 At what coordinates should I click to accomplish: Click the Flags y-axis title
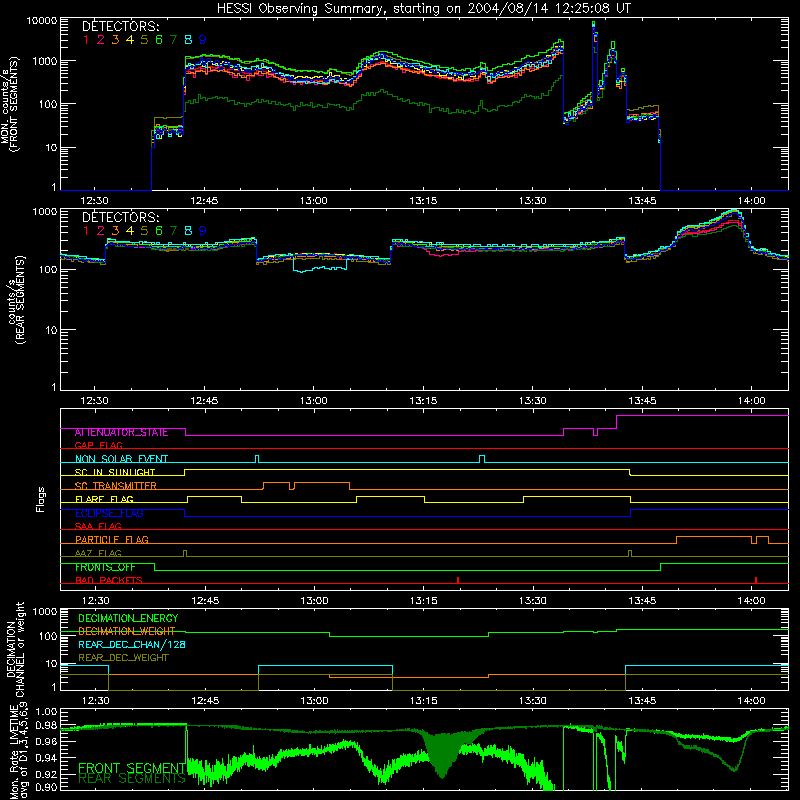click(41, 499)
